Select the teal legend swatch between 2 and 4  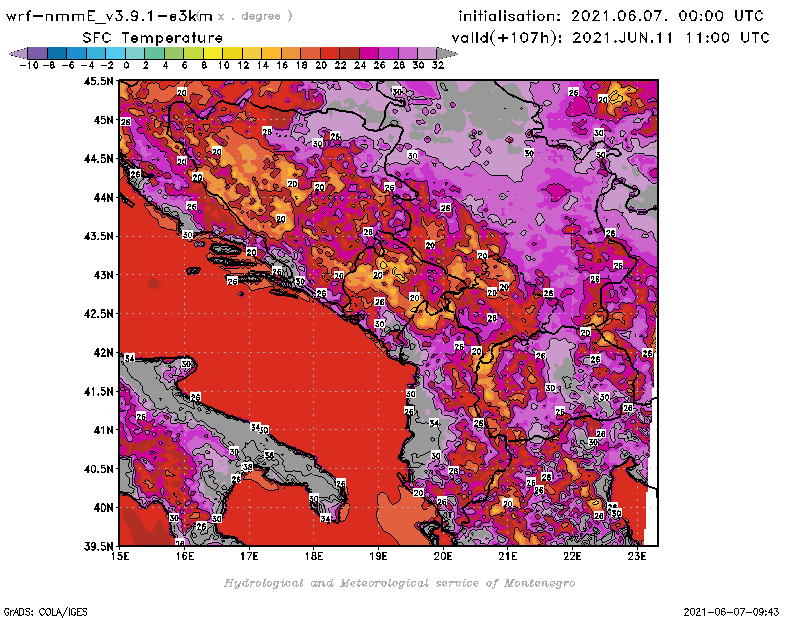click(155, 53)
